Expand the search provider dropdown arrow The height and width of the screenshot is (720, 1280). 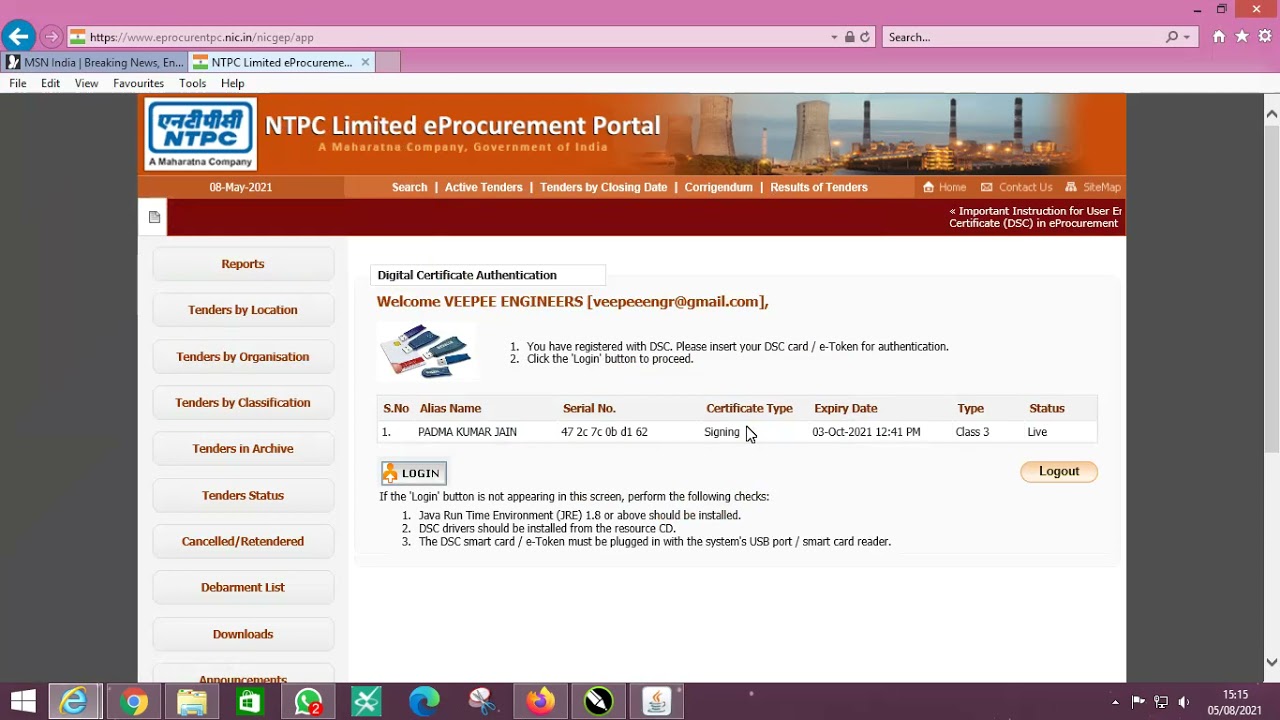[x=1187, y=37]
